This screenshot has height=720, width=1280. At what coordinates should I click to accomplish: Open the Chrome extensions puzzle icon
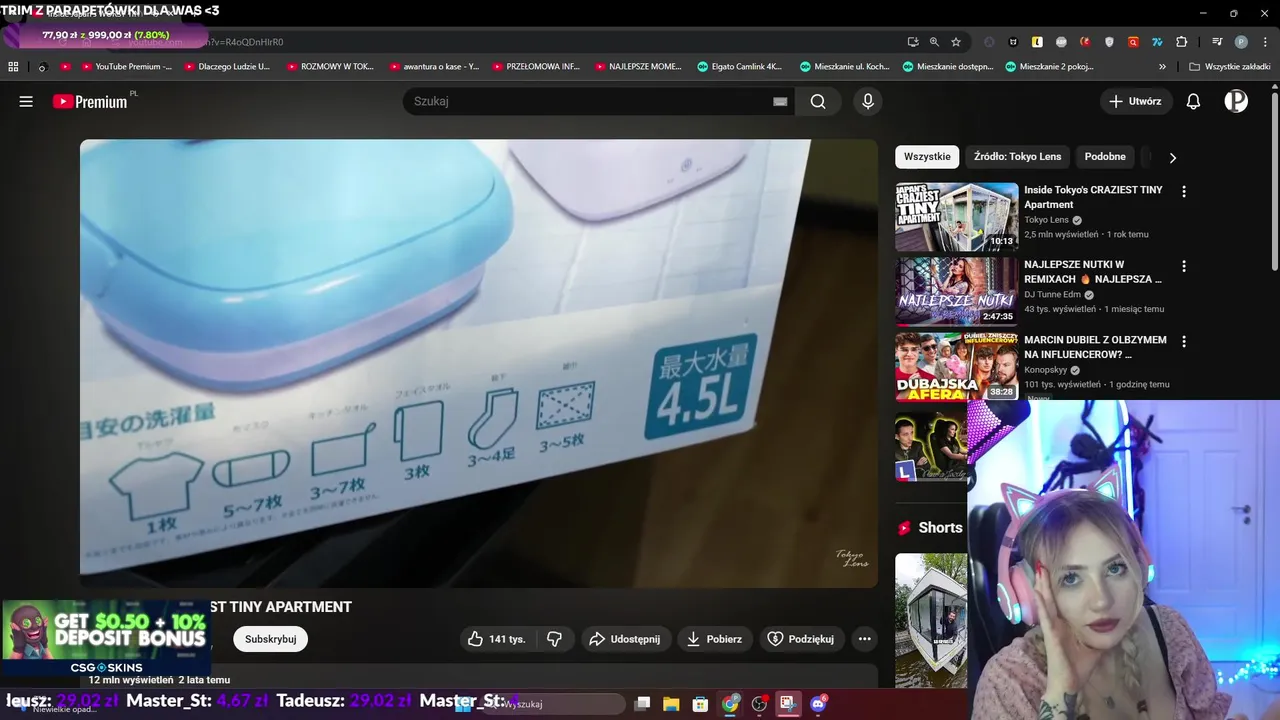pyautogui.click(x=1182, y=42)
